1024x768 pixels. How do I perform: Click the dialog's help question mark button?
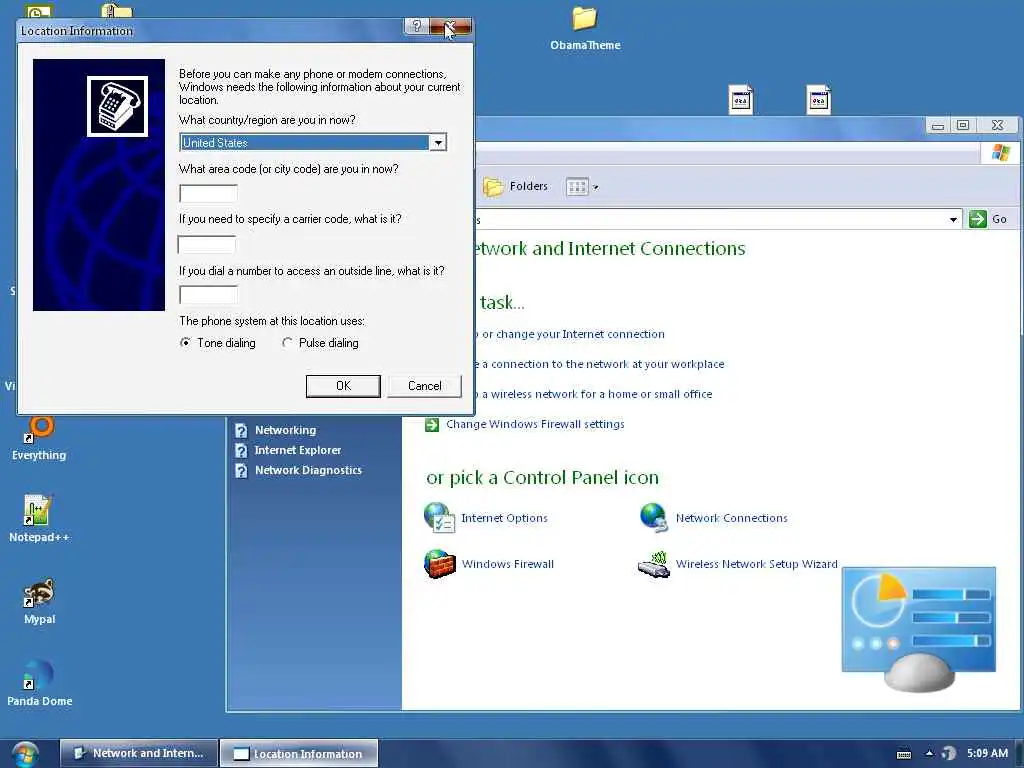[417, 27]
